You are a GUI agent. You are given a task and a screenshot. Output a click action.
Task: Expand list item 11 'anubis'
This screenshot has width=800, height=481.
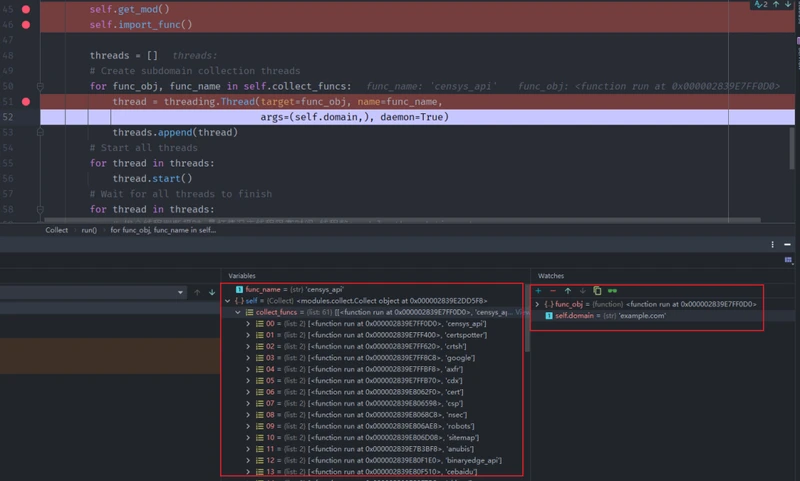coord(248,449)
